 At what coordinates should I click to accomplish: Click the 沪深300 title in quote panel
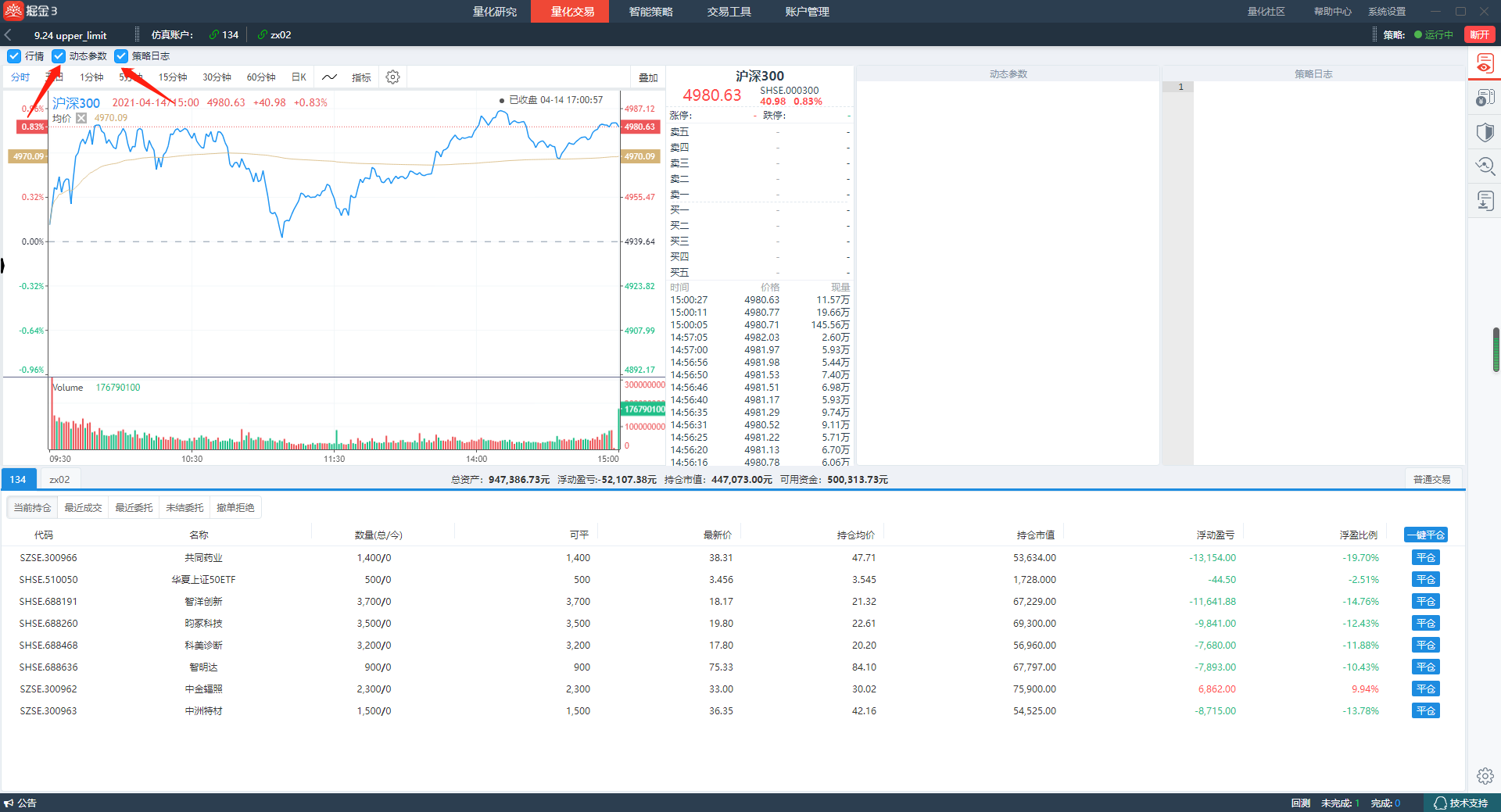click(760, 76)
